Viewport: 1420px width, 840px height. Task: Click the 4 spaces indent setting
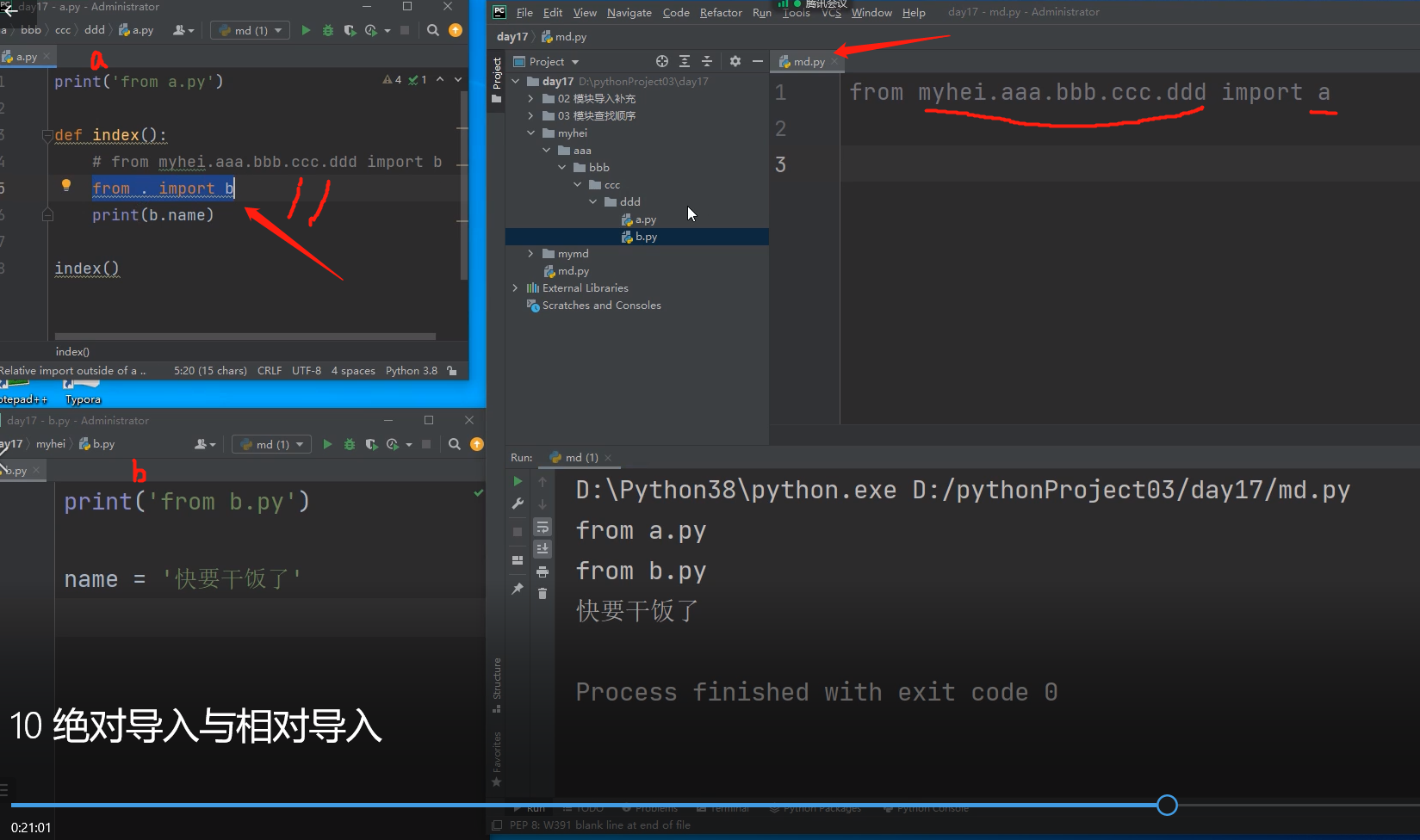[353, 371]
